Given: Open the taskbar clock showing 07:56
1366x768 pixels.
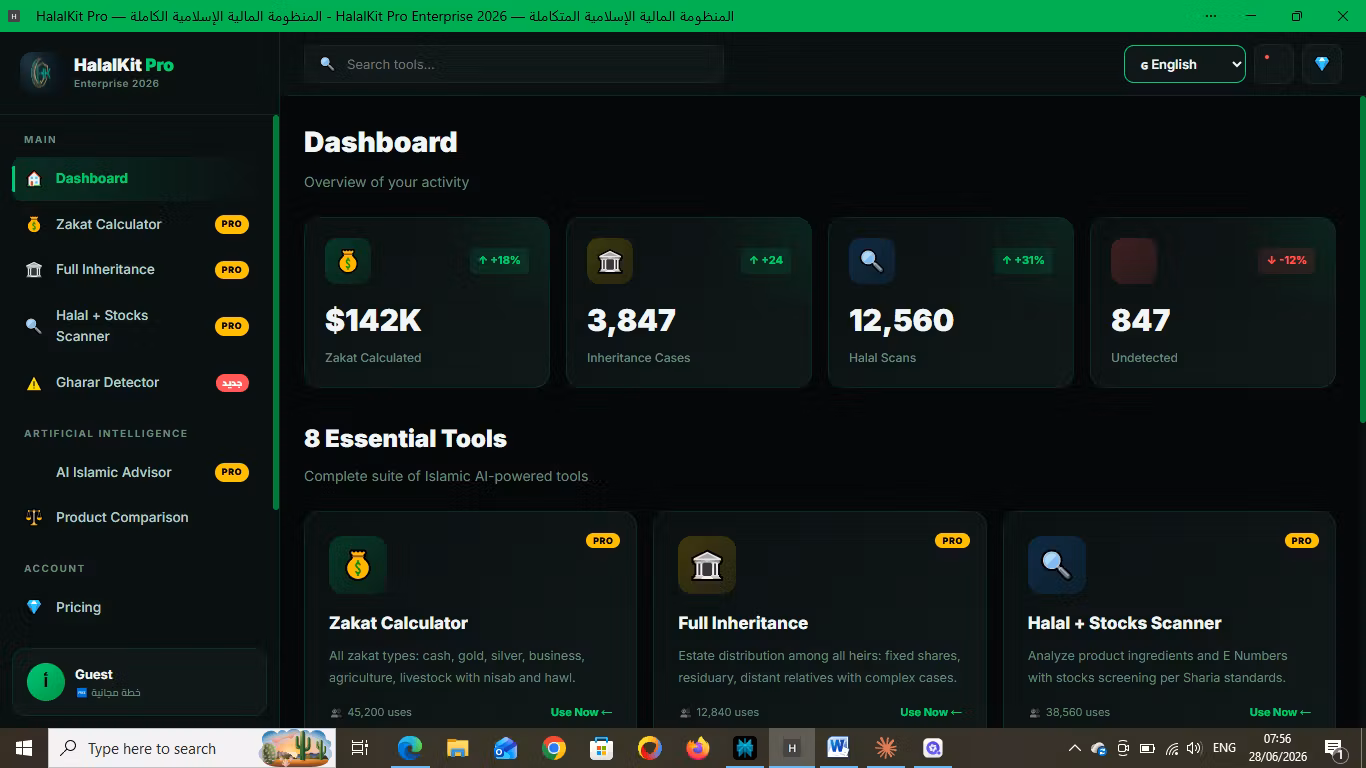Looking at the screenshot, I should click(1277, 748).
